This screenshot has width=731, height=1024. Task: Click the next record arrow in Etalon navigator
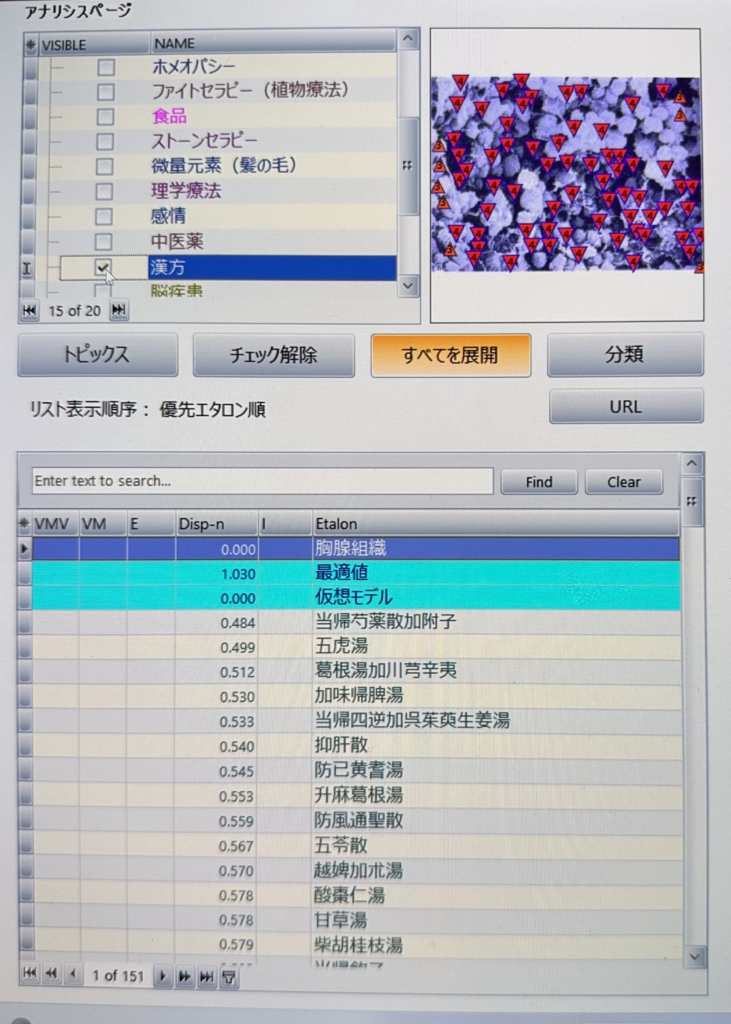(163, 975)
